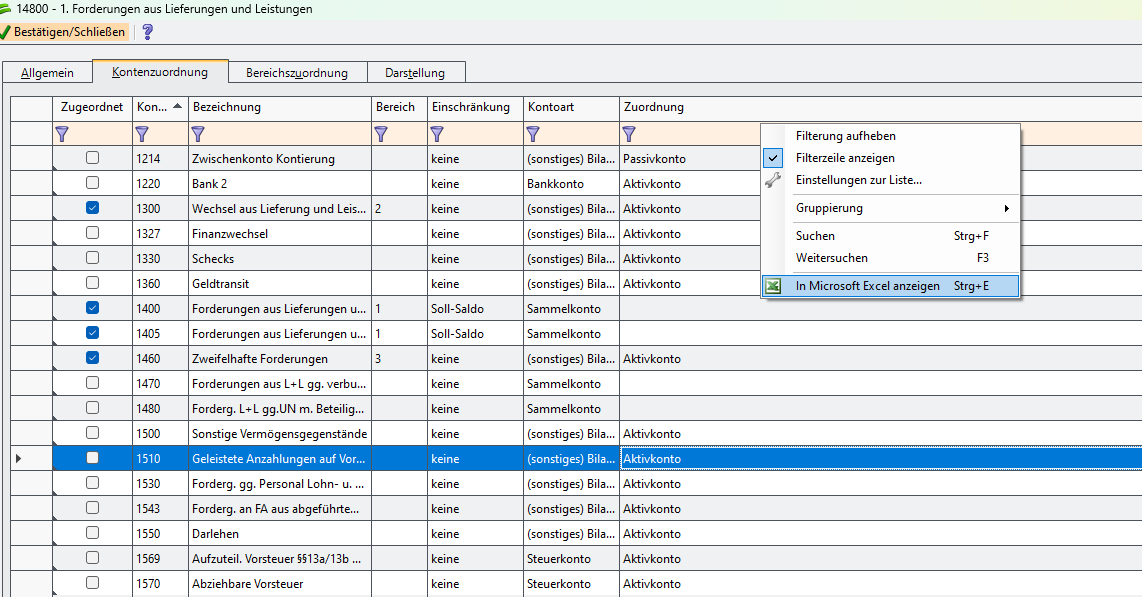This screenshot has width=1142, height=597.
Task: Uncheck Zweifelhafte Forderungen account 1460 checkbox
Action: 92,358
